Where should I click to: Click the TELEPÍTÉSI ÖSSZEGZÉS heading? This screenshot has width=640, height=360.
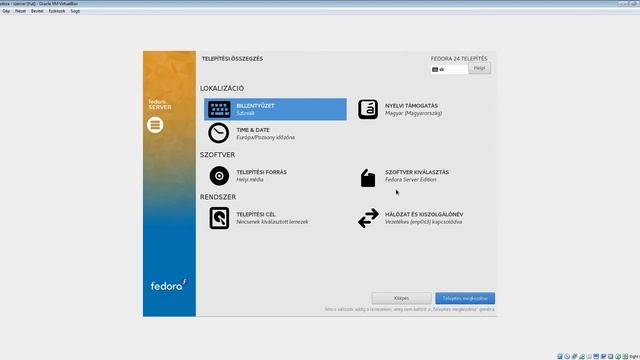(232, 59)
